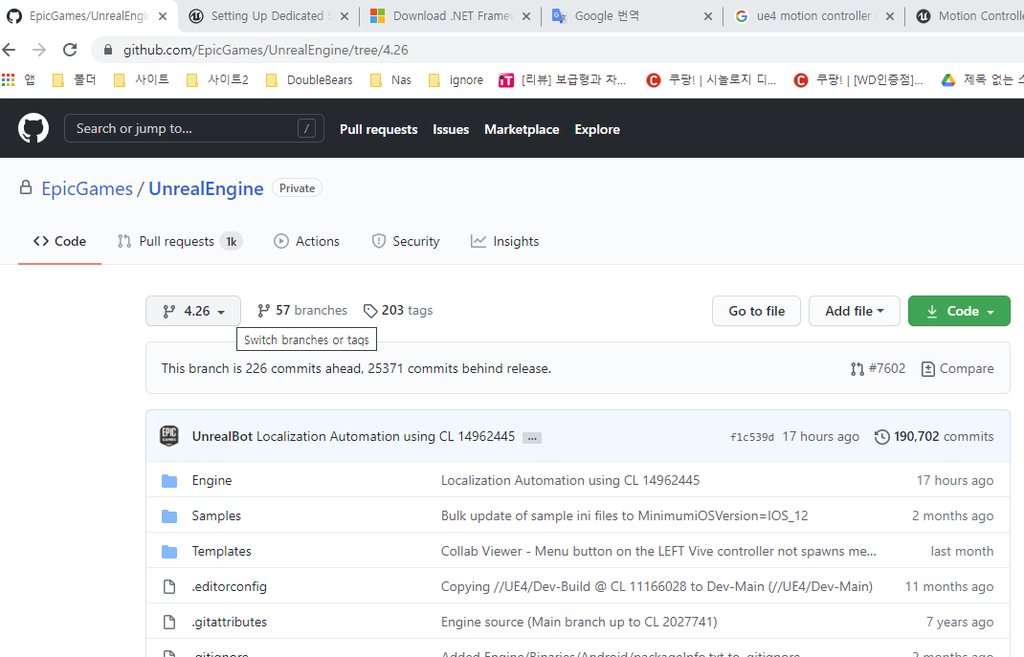This screenshot has width=1024, height=657.
Task: Open the Engine row's Localization Automation commit message
Action: coord(570,481)
